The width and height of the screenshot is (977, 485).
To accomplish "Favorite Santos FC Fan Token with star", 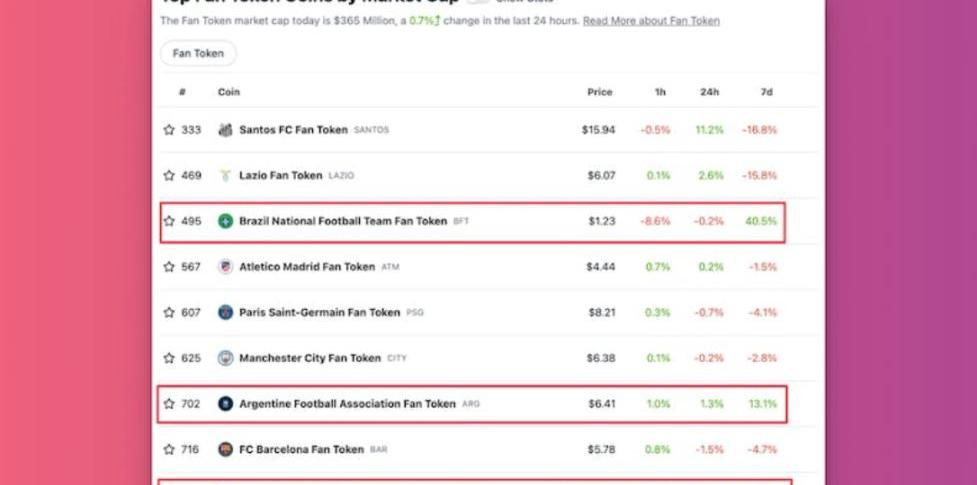I will (x=169, y=130).
